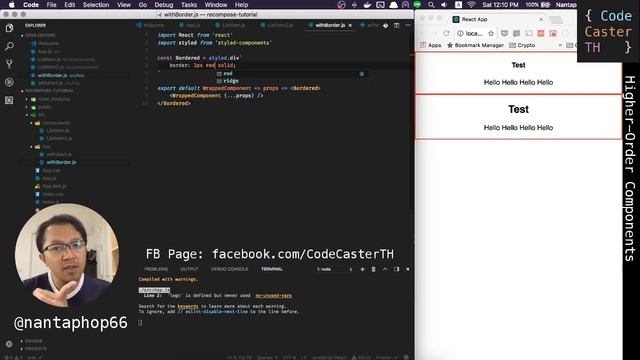Click the info icon beside the red suggestion

tap(362, 74)
